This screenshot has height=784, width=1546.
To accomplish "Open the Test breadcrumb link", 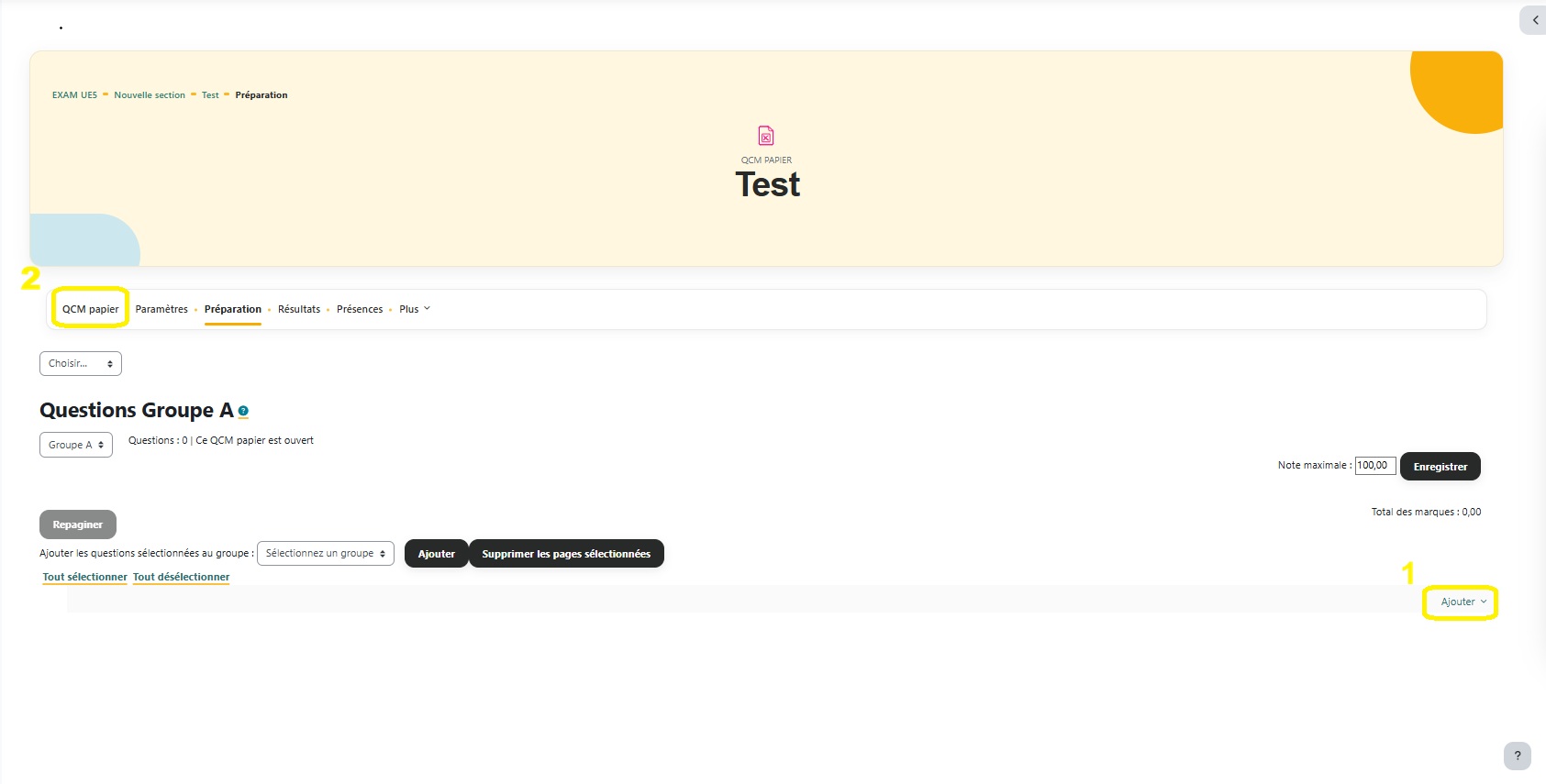I will tap(210, 94).
